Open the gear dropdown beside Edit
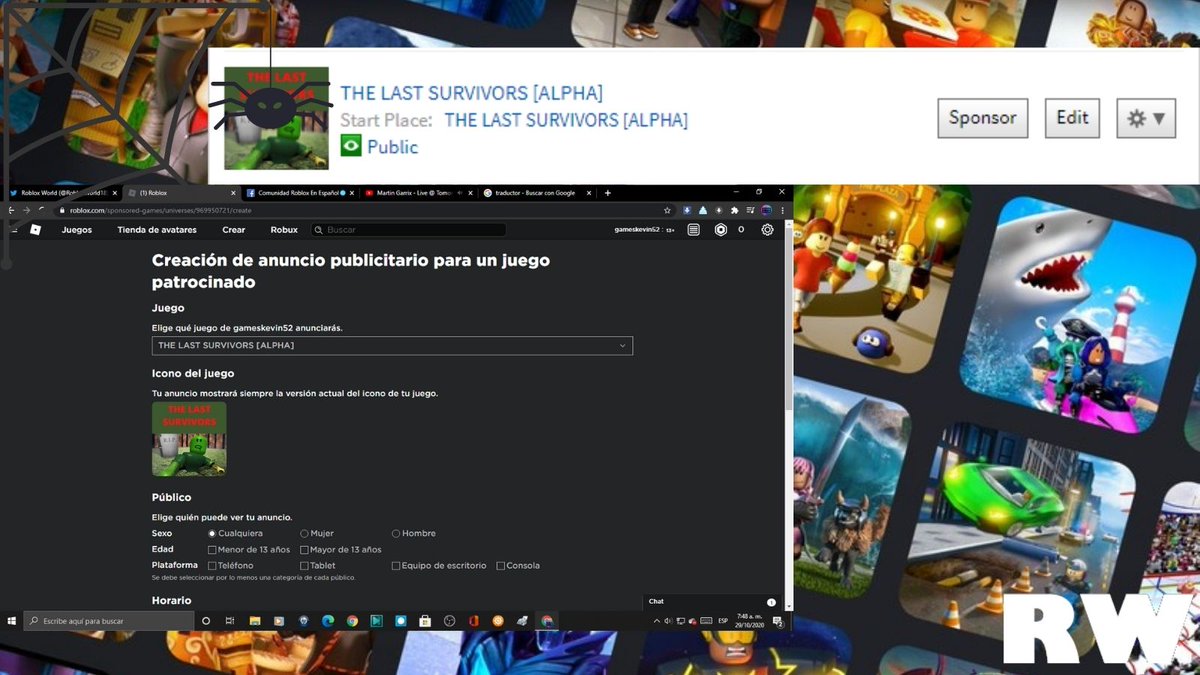 [x=1145, y=118]
